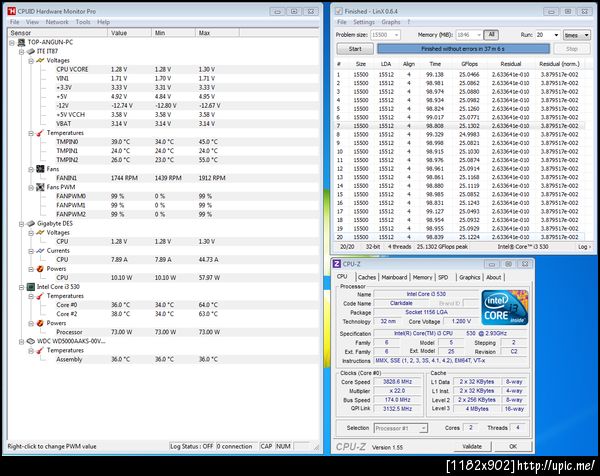600x476 pixels.
Task: Click the Intel Core i3 530 chip icon
Action: tap(31, 287)
